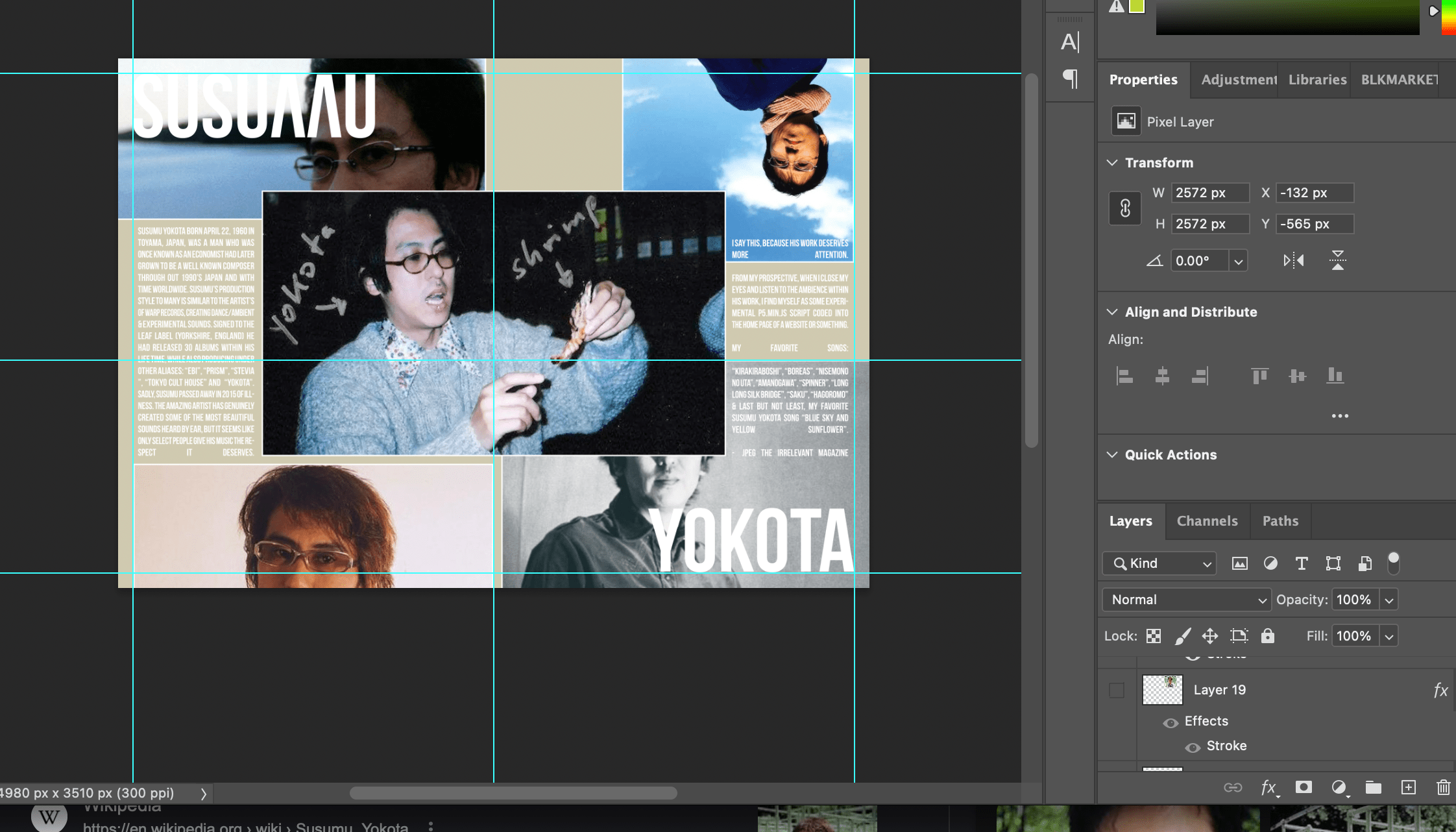
Task: Click the Pixel Layer icon in Properties
Action: click(x=1126, y=121)
